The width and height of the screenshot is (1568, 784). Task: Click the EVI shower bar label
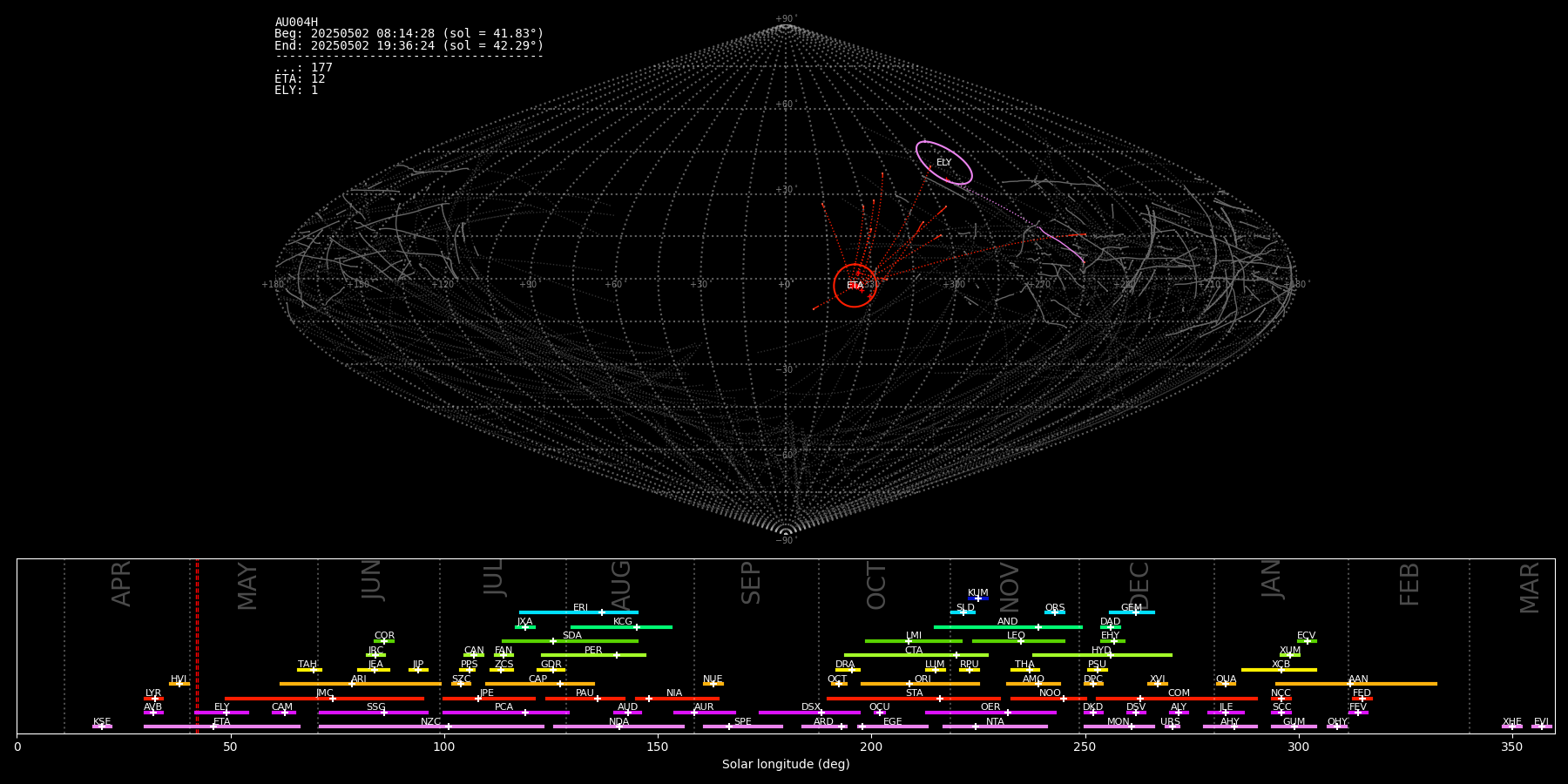click(1541, 722)
